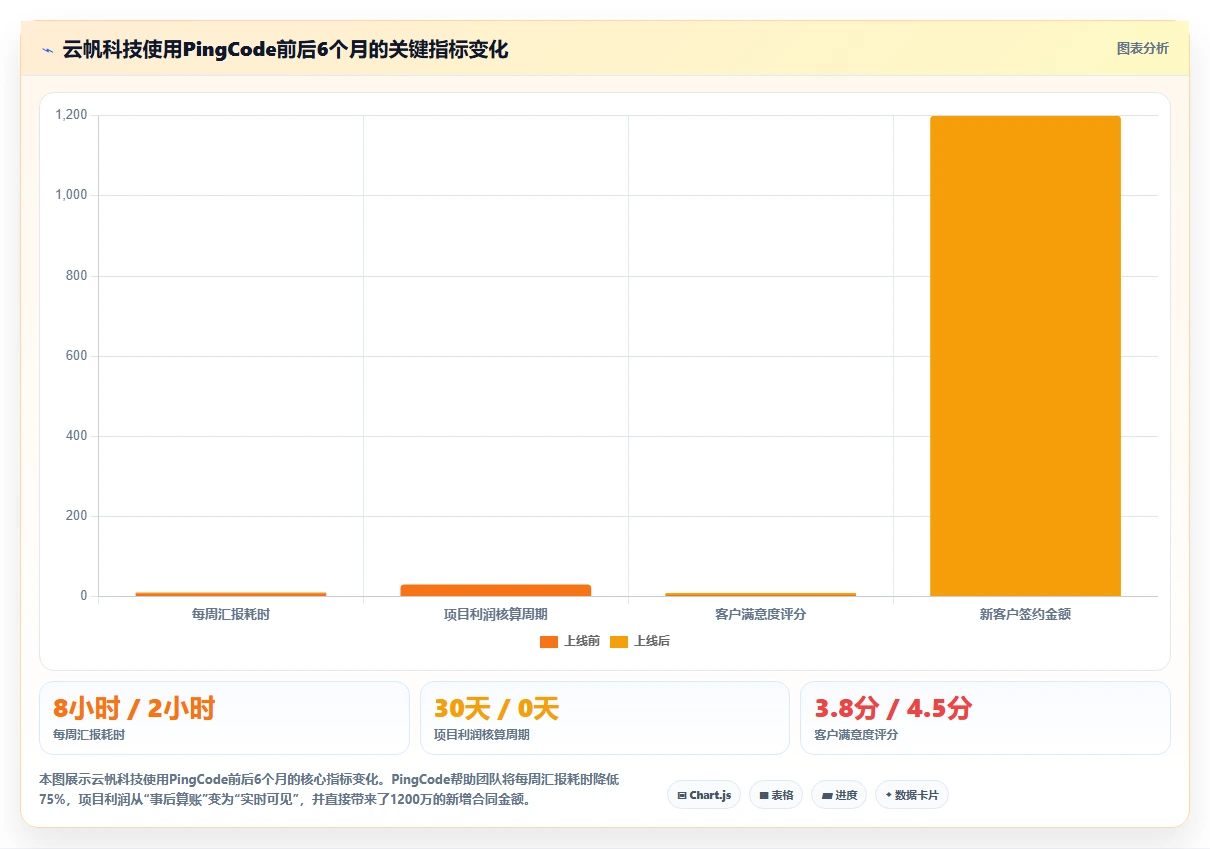Click the lightning icon beside the chart title
The width and height of the screenshot is (1210, 849).
[47, 50]
